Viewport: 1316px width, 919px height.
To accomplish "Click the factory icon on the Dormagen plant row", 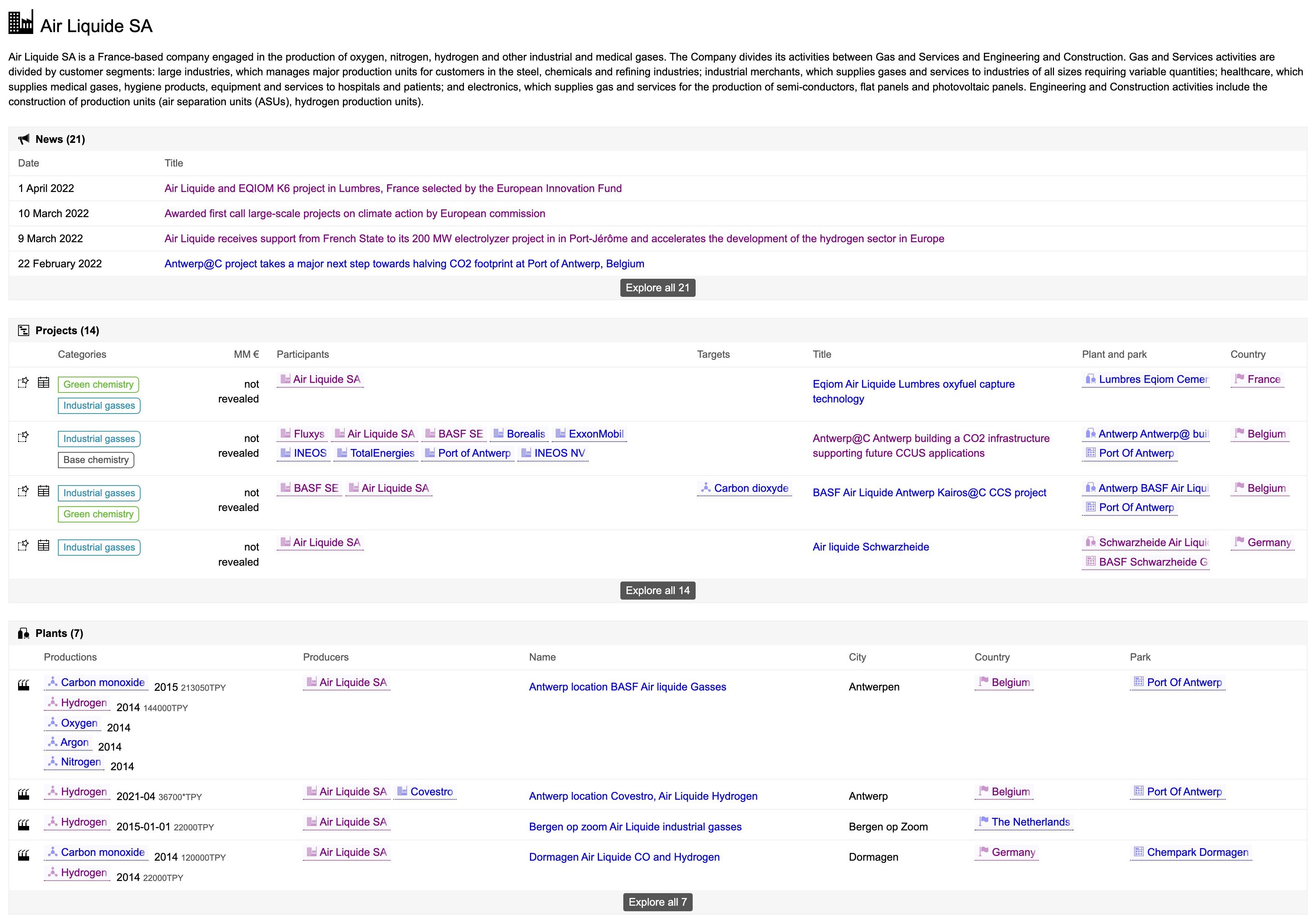I will tap(23, 854).
